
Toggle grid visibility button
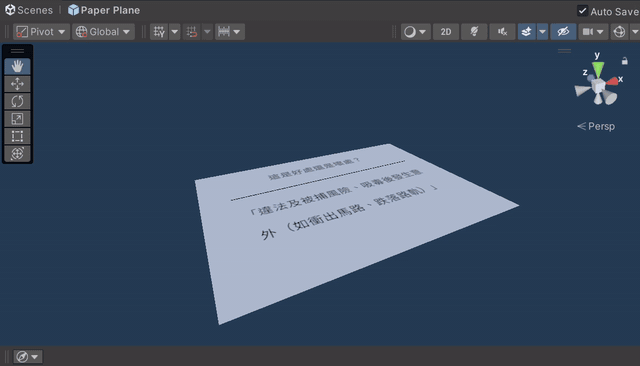point(159,32)
